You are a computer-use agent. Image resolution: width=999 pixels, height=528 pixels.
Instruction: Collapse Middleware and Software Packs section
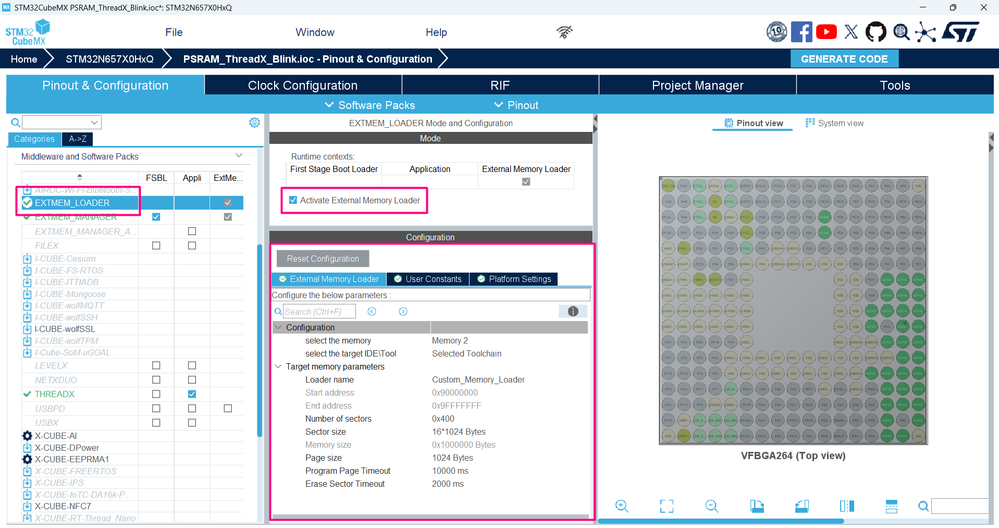click(239, 156)
